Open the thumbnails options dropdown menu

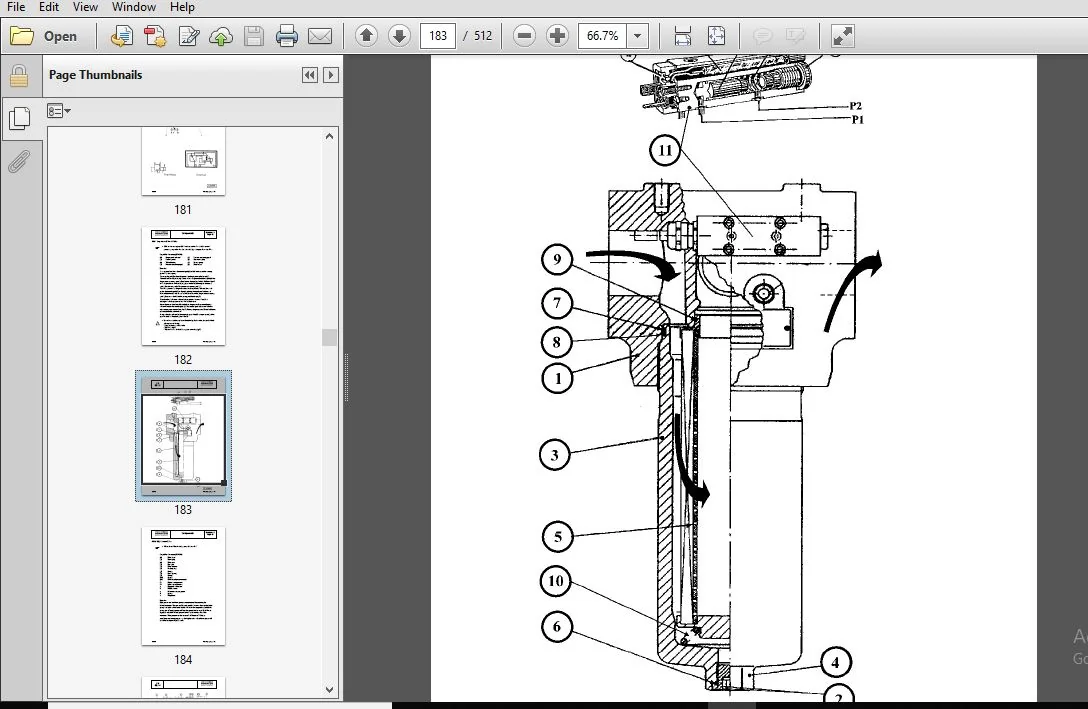point(59,110)
